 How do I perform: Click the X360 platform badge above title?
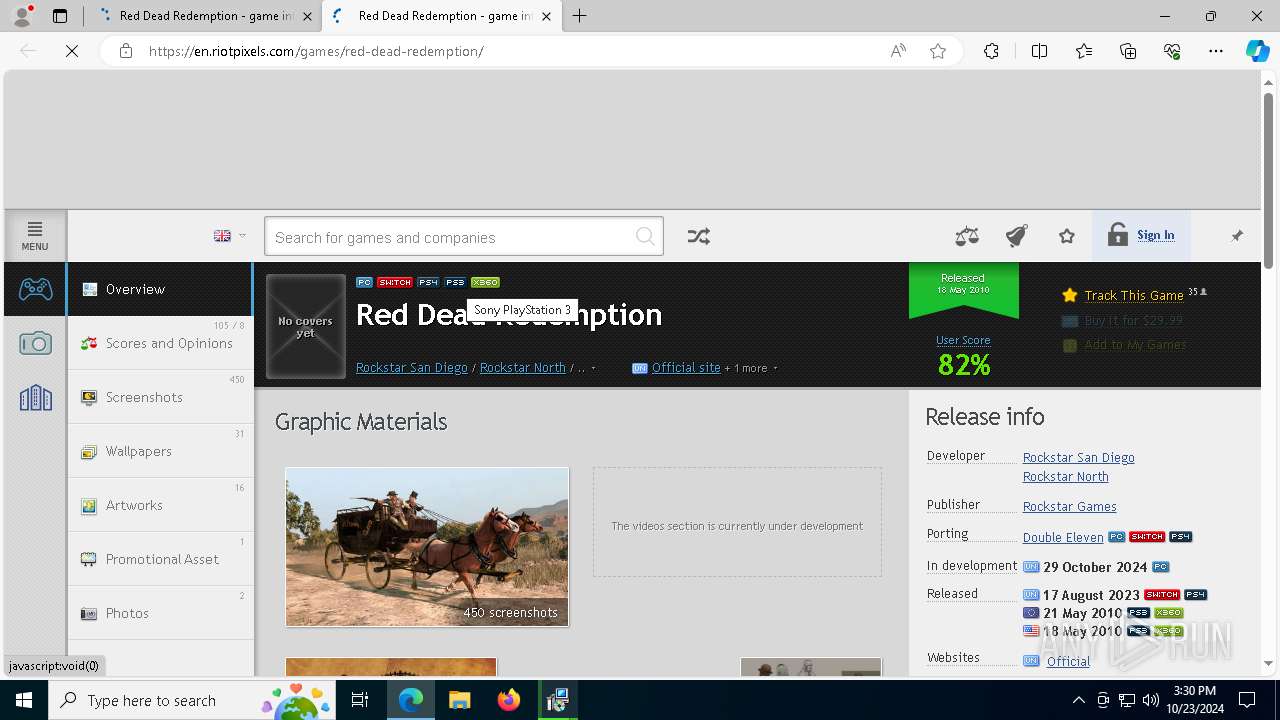pos(485,282)
